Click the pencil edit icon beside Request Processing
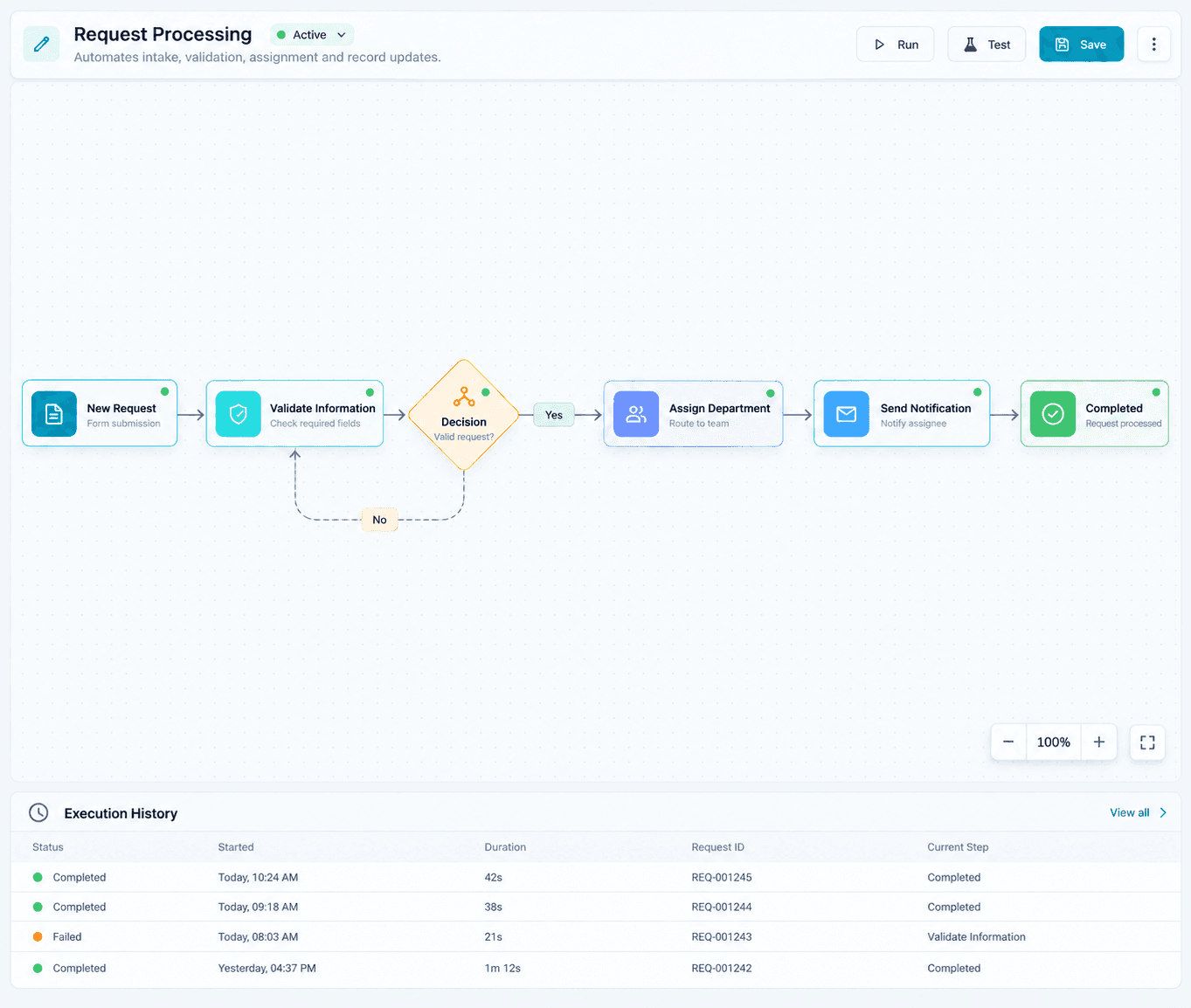The height and width of the screenshot is (1008, 1191). point(41,44)
